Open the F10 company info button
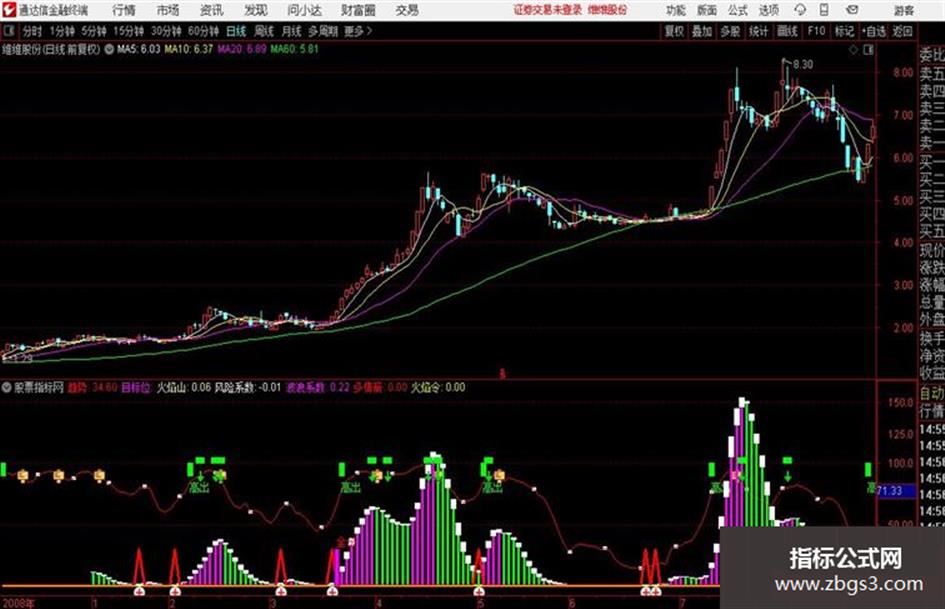Viewport: 945px width, 609px height. (816, 31)
